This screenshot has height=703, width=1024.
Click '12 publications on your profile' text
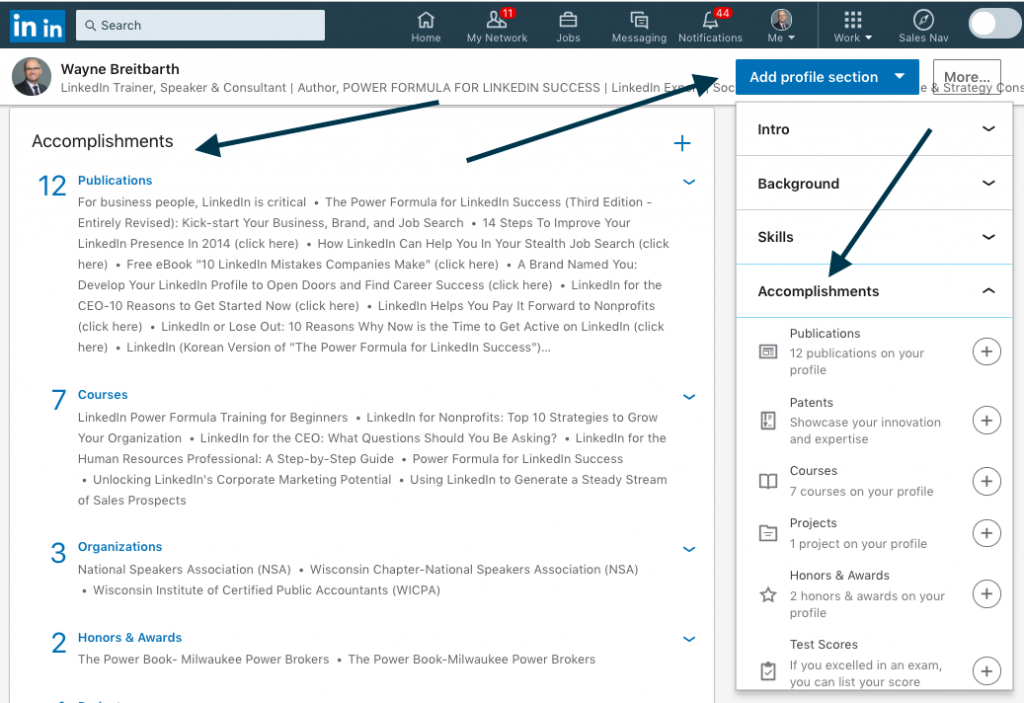857,361
